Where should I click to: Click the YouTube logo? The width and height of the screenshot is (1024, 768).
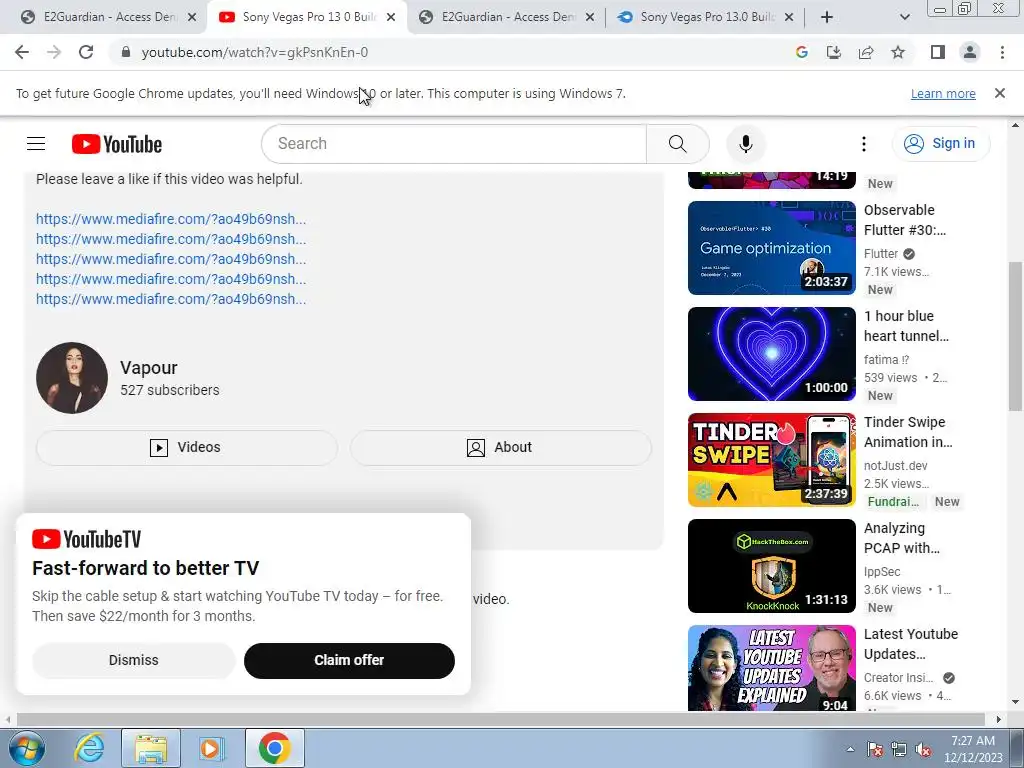[x=117, y=144]
